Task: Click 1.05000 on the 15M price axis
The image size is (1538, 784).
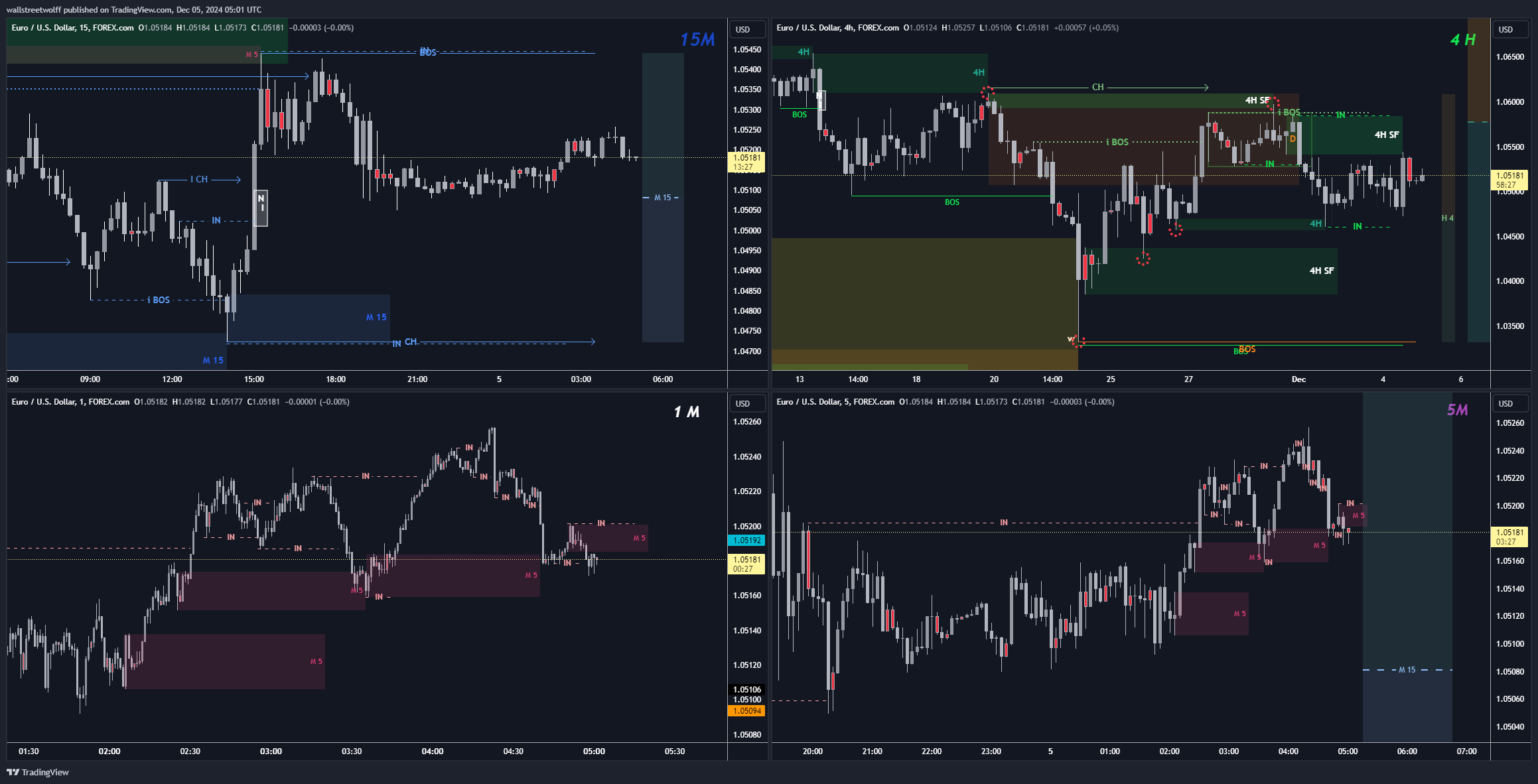Action: coord(746,231)
